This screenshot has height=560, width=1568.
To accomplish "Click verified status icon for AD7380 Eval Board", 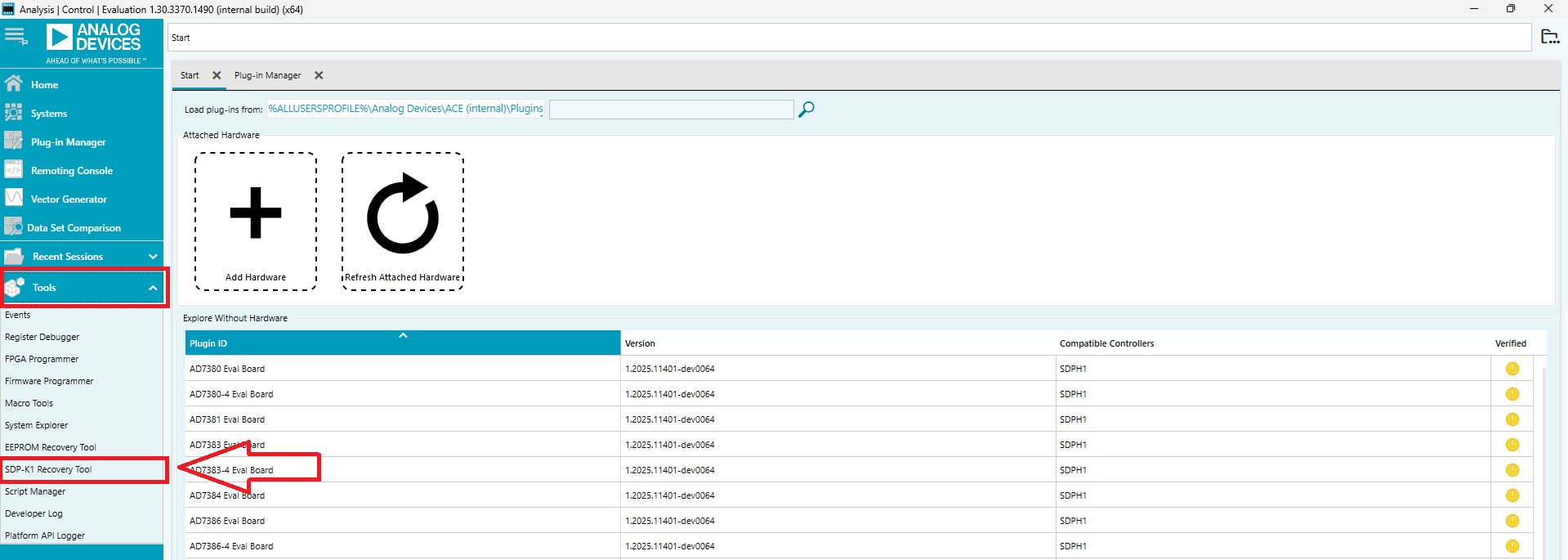I will point(1512,369).
